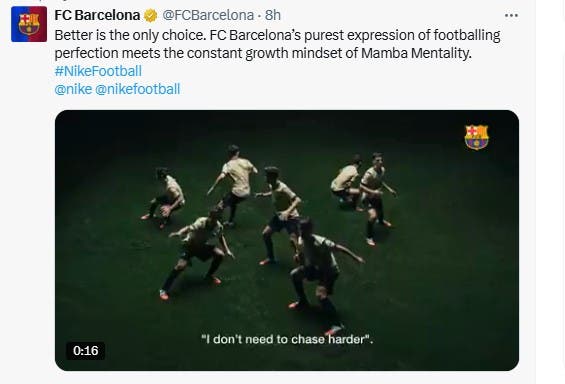Open the FC Barcelona profile avatar
Viewport: 565px width, 384px height.
[x=29, y=24]
